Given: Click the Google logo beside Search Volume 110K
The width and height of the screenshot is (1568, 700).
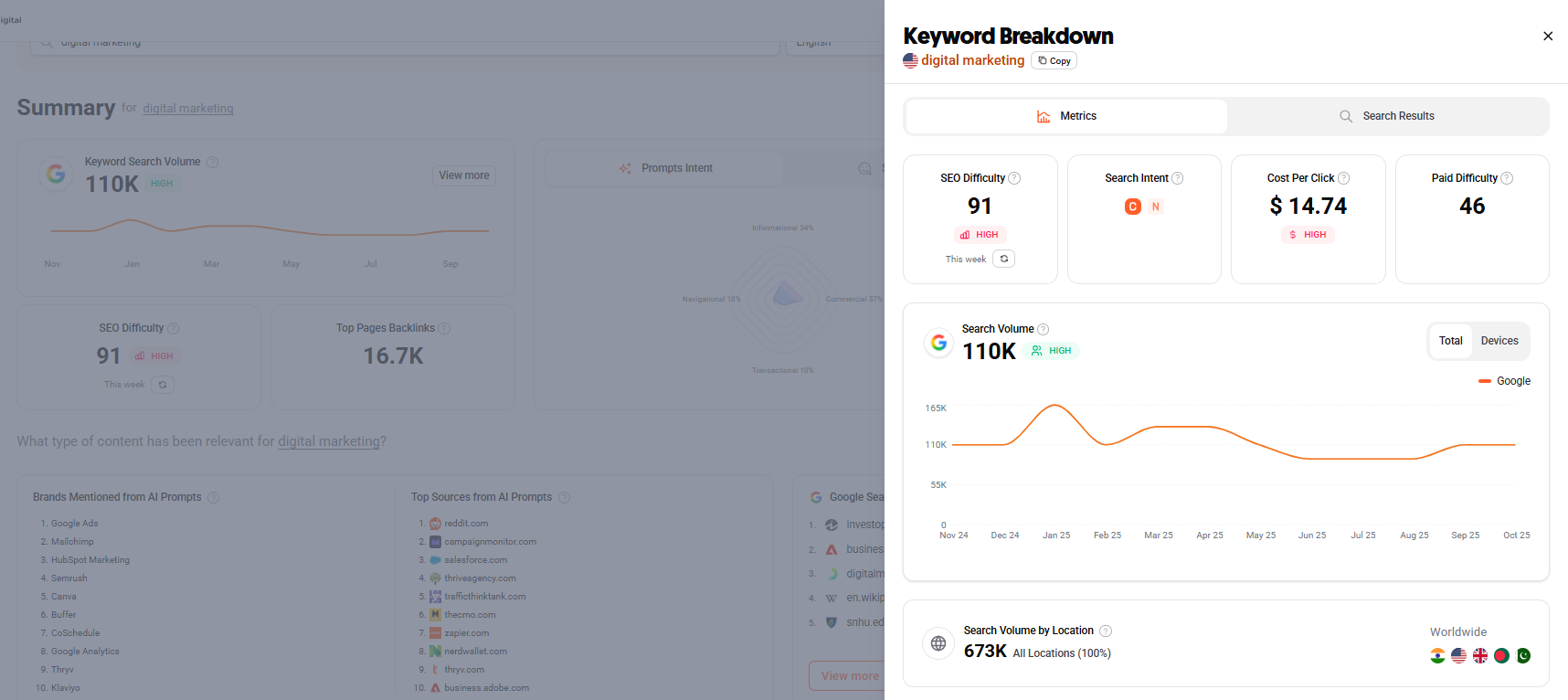Looking at the screenshot, I should [x=938, y=343].
